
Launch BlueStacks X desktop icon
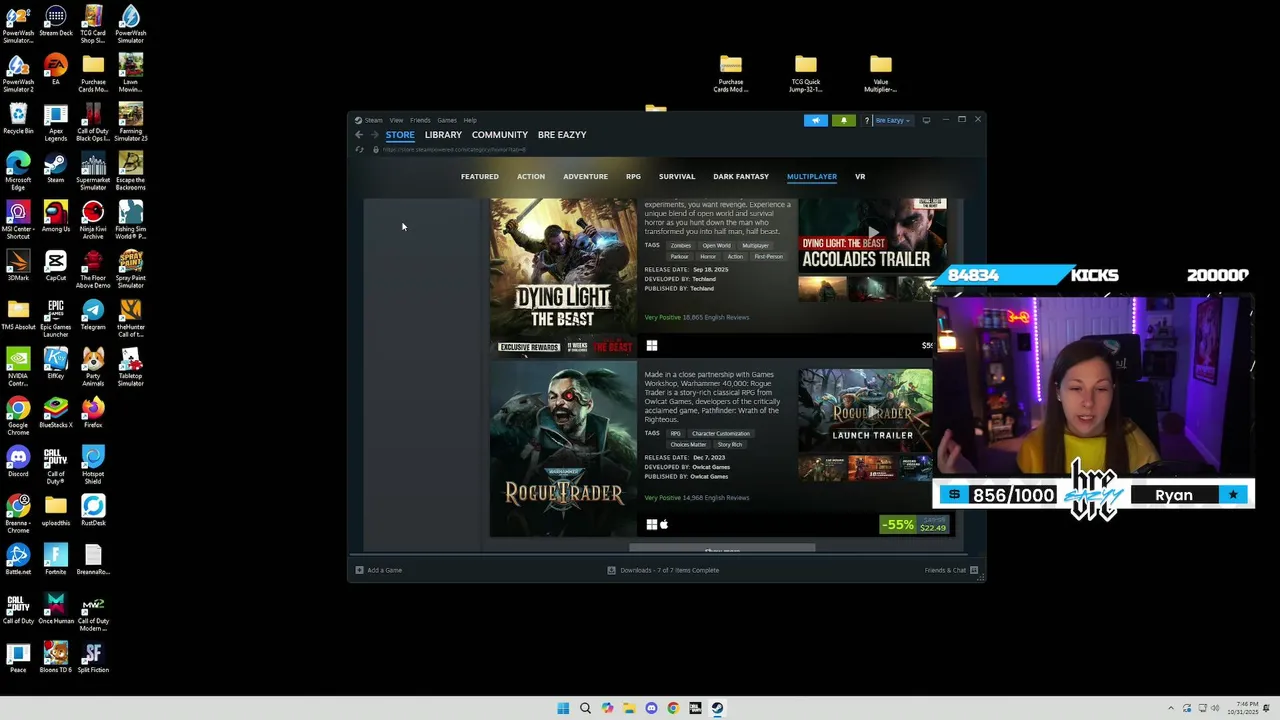pos(56,412)
